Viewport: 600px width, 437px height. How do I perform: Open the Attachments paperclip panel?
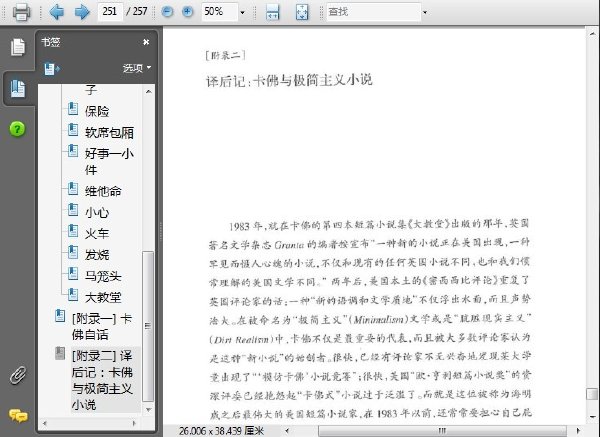[18, 375]
